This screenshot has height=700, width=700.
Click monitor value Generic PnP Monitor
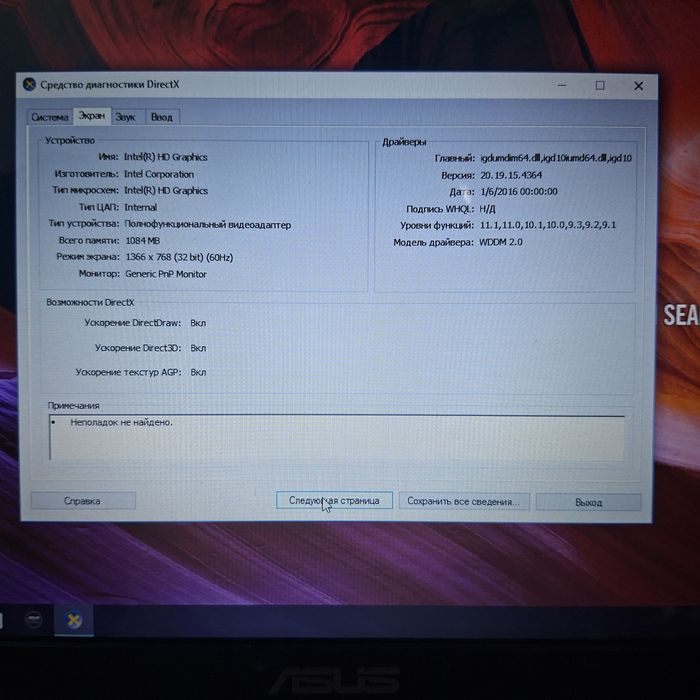click(x=166, y=274)
